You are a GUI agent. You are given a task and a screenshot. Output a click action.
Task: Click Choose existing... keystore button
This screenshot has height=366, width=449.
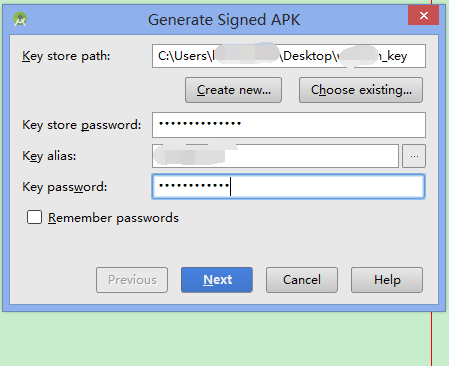pyautogui.click(x=361, y=90)
